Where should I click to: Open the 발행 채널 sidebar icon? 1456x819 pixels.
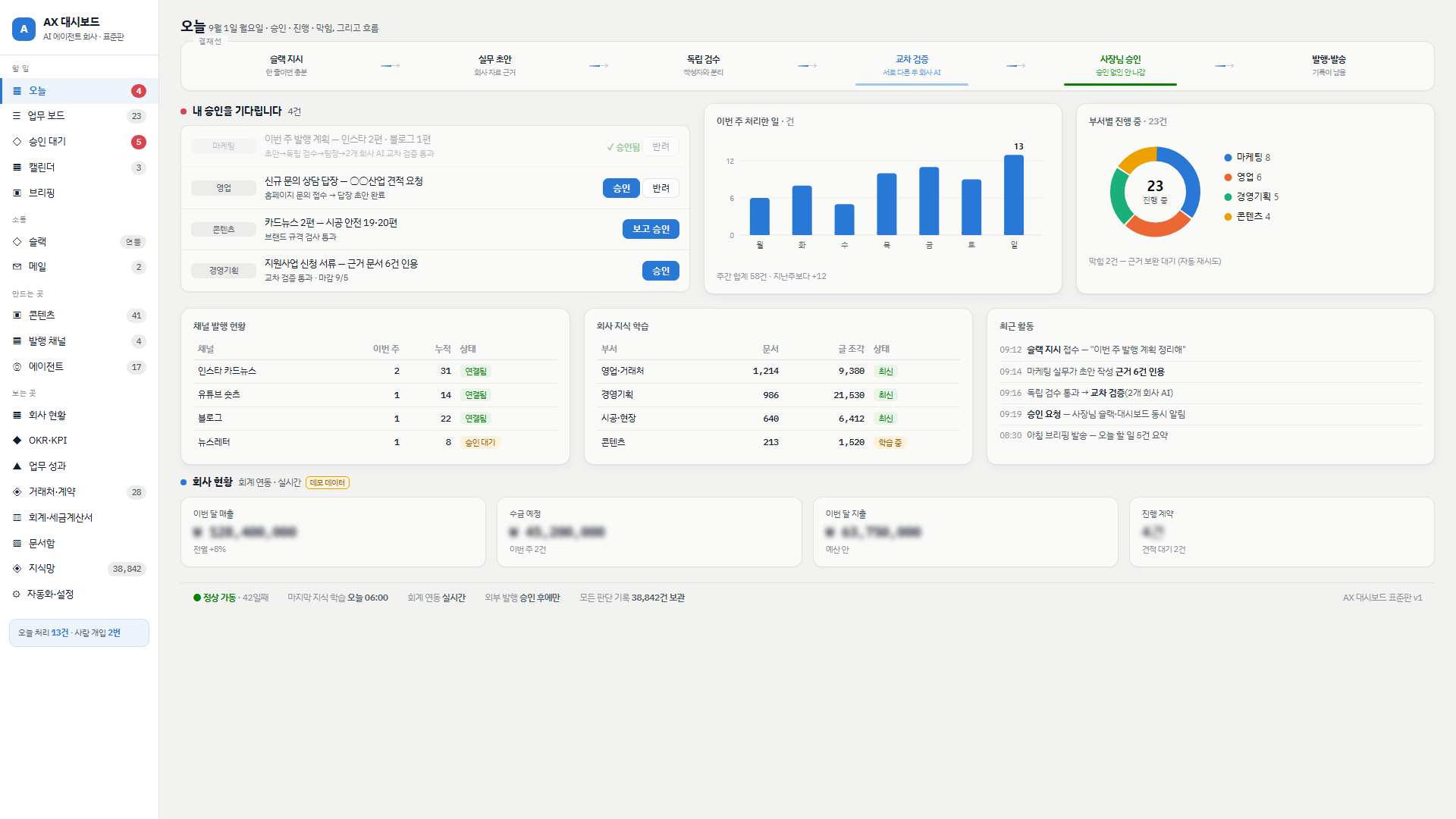pos(17,341)
